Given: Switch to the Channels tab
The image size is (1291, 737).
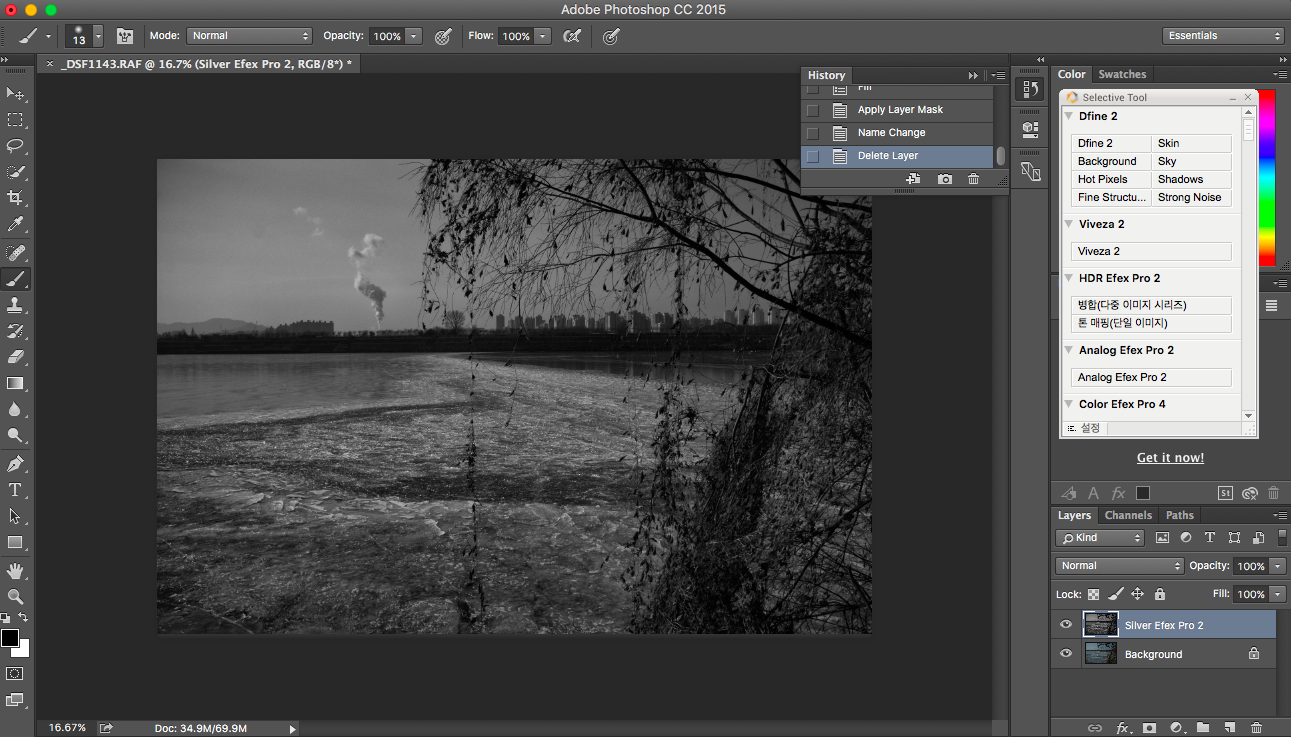Looking at the screenshot, I should click(x=1128, y=515).
